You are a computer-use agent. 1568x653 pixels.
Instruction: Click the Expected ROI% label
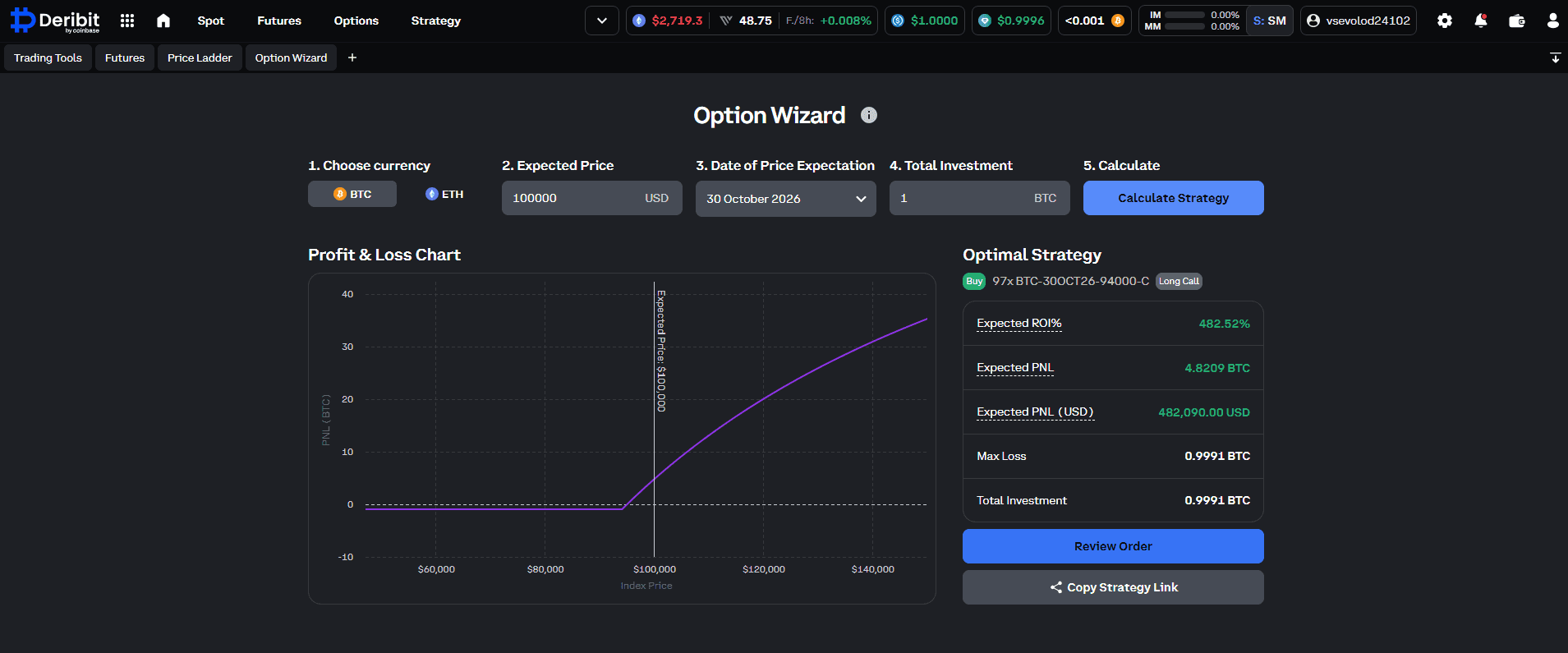coord(1019,324)
